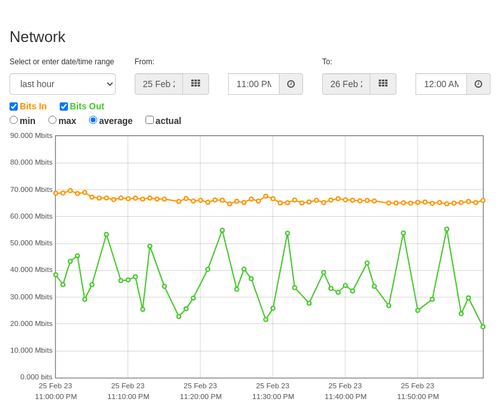Click the 50.000 Mbits axis label
This screenshot has width=500, height=403.
[x=31, y=243]
